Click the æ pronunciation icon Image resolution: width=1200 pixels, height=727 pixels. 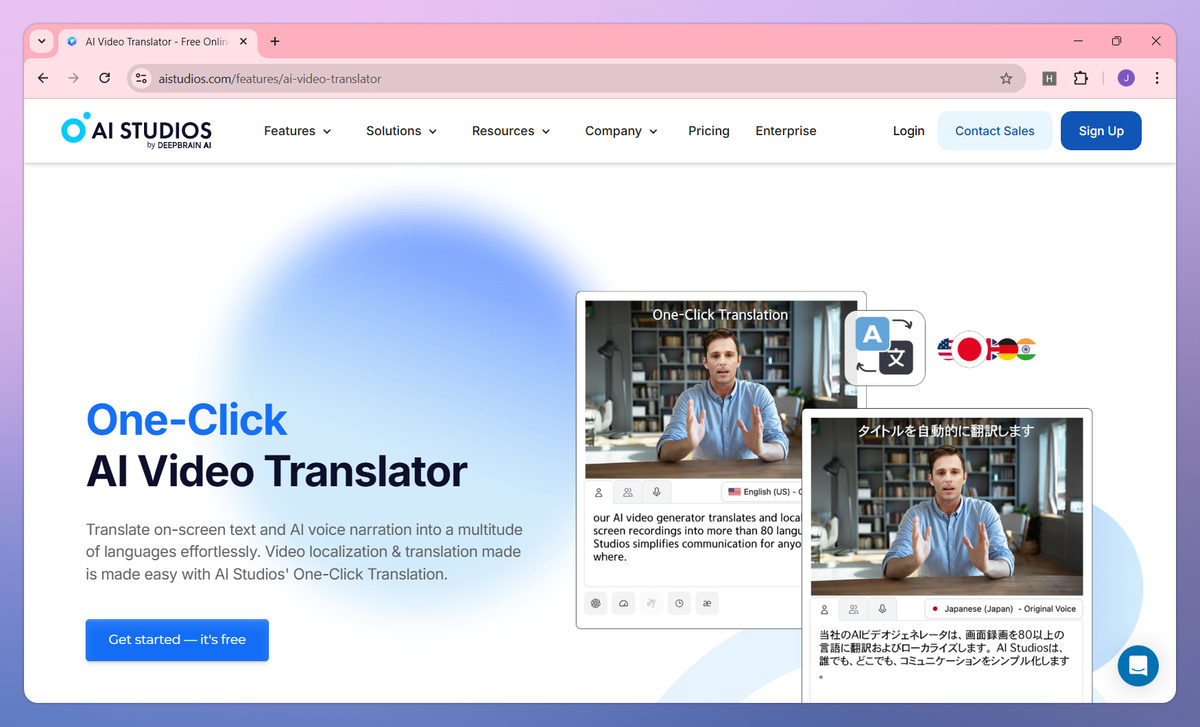pyautogui.click(x=707, y=603)
